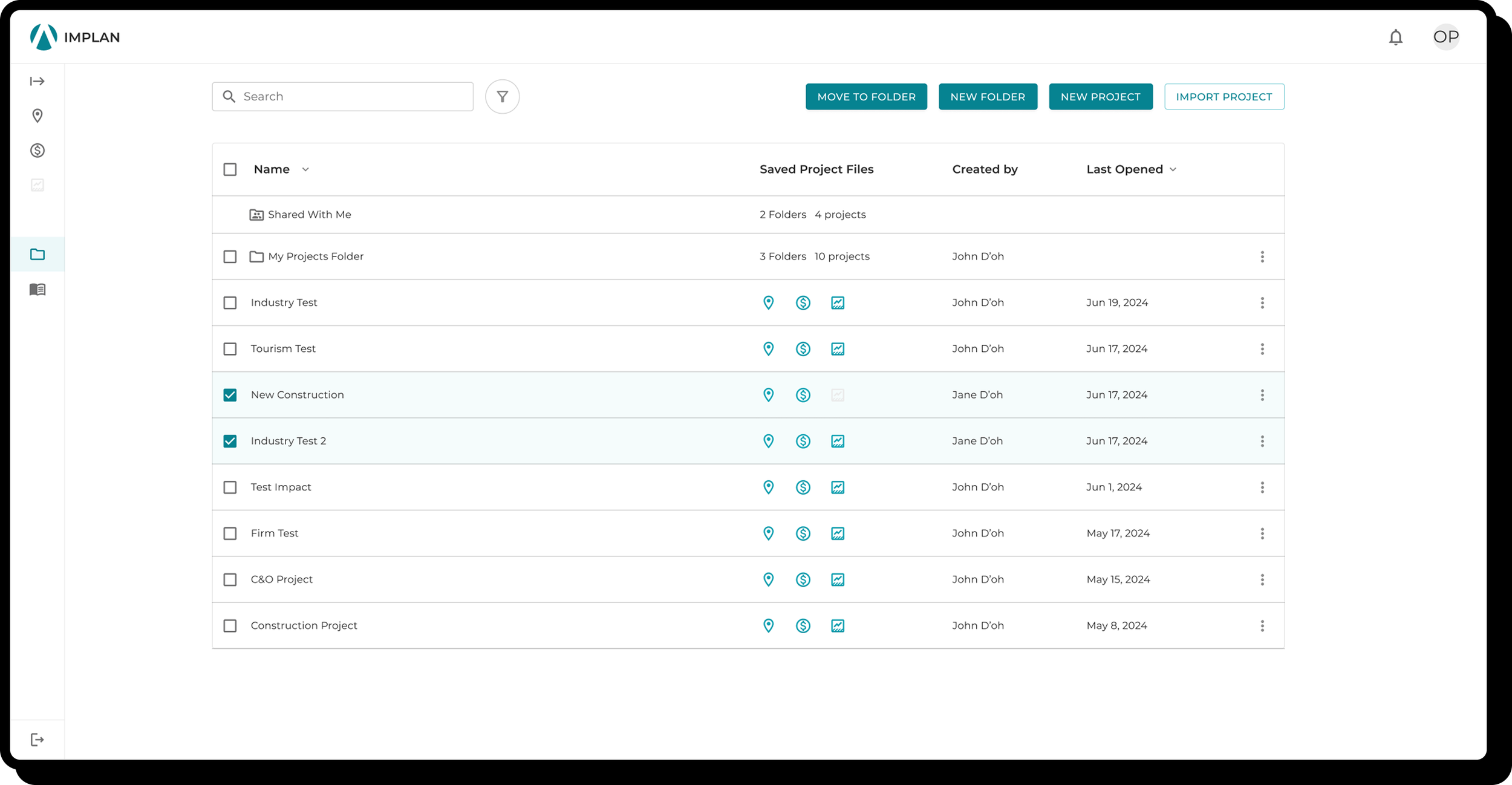This screenshot has width=1512, height=785.
Task: Open Industry Test results chart icon
Action: point(838,303)
